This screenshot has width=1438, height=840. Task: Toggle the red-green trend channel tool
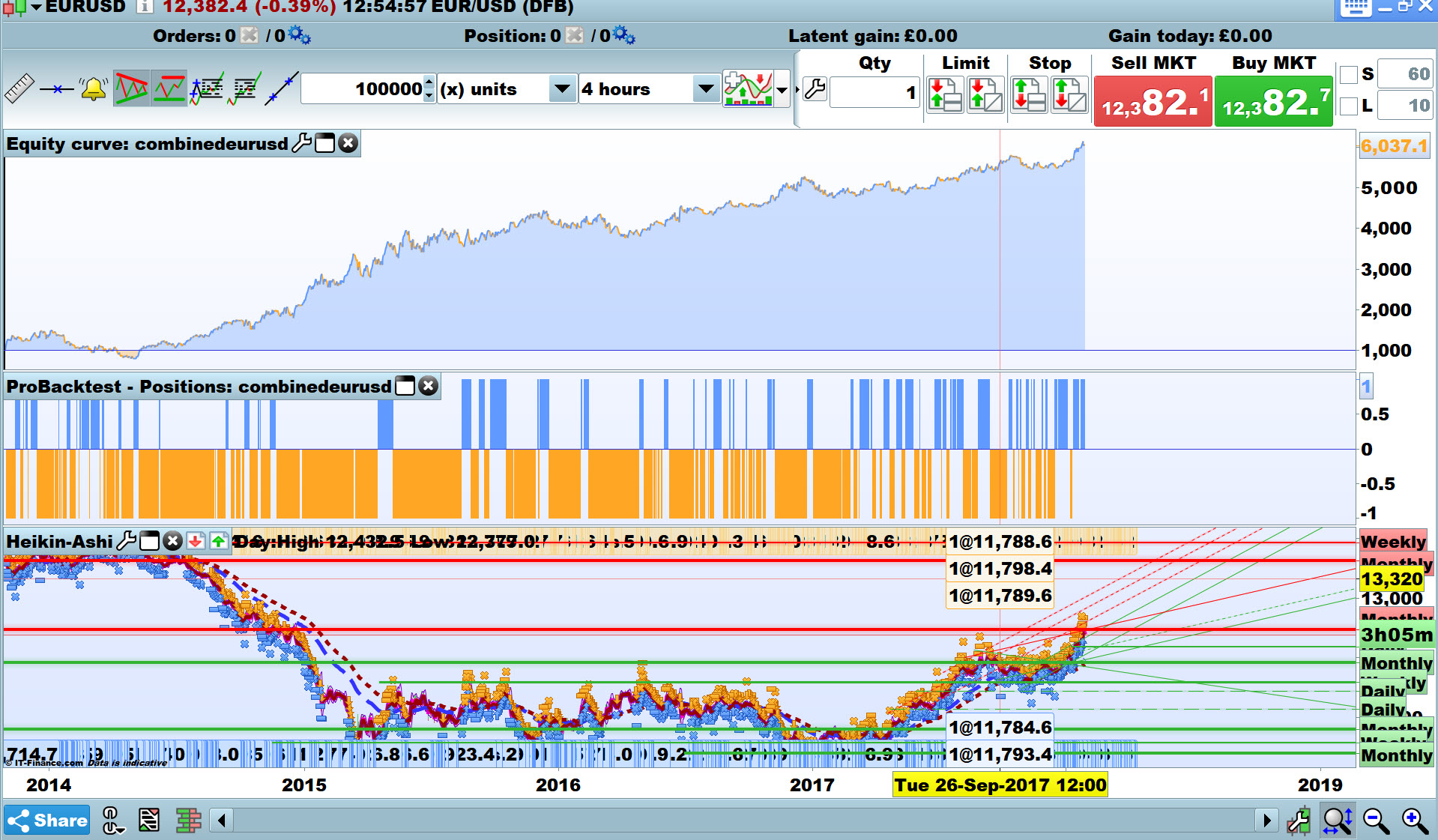[131, 89]
